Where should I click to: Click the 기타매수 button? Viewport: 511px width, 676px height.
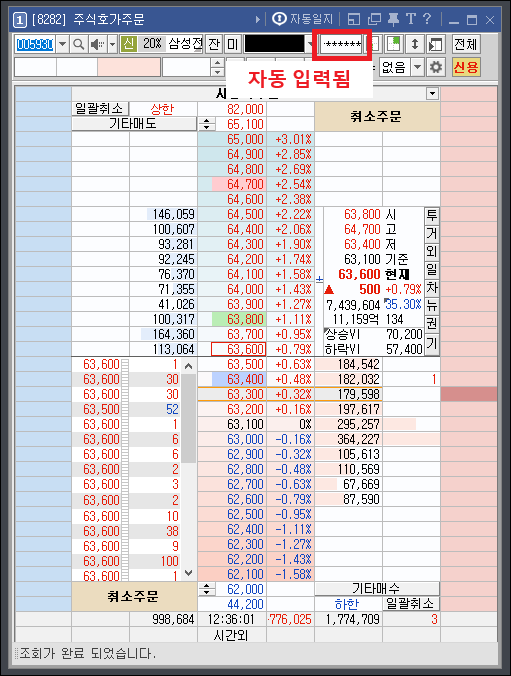pos(377,589)
